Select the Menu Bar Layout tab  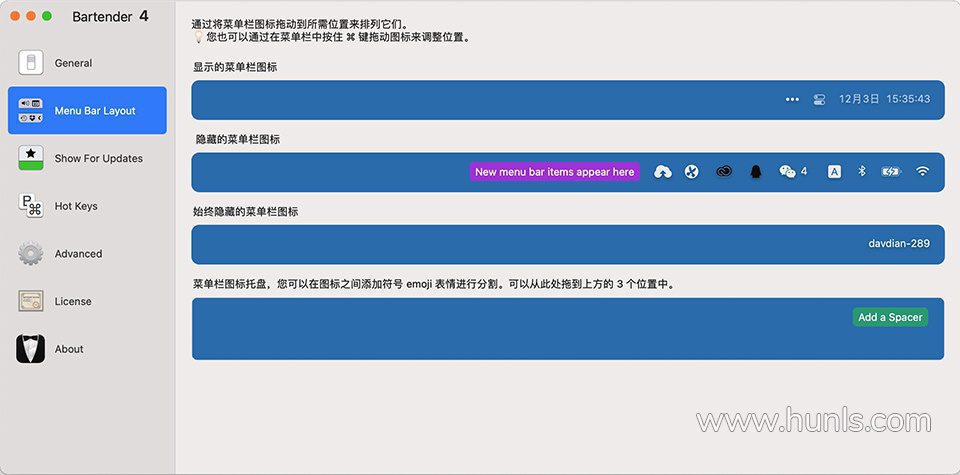click(87, 110)
